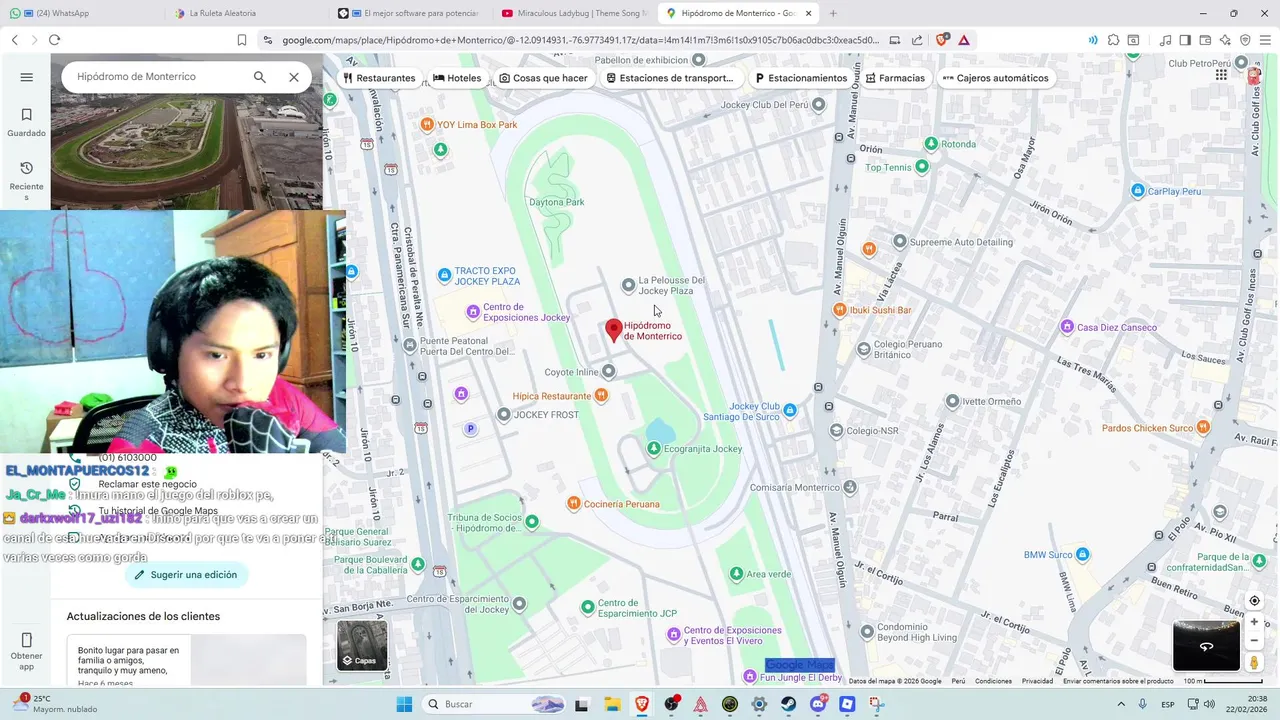1280x720 pixels.
Task: Open the Capas layers switcher
Action: click(362, 645)
